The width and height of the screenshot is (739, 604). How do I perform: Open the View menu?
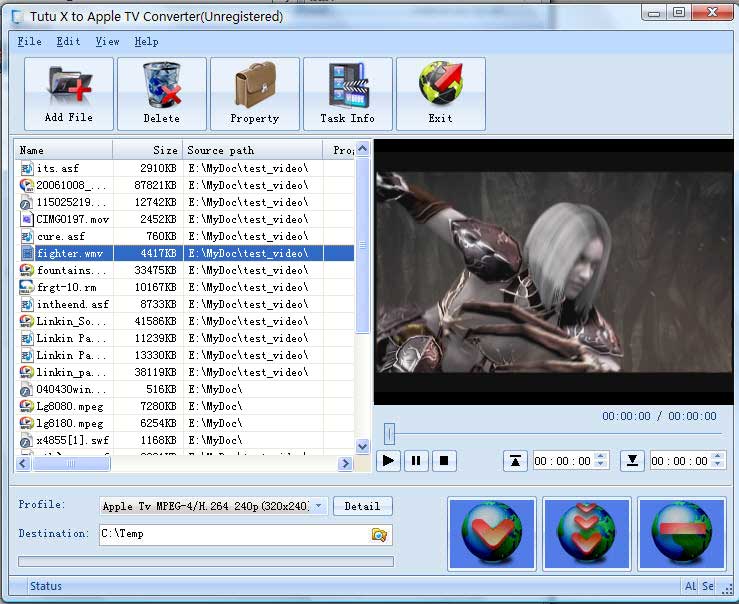coord(107,41)
